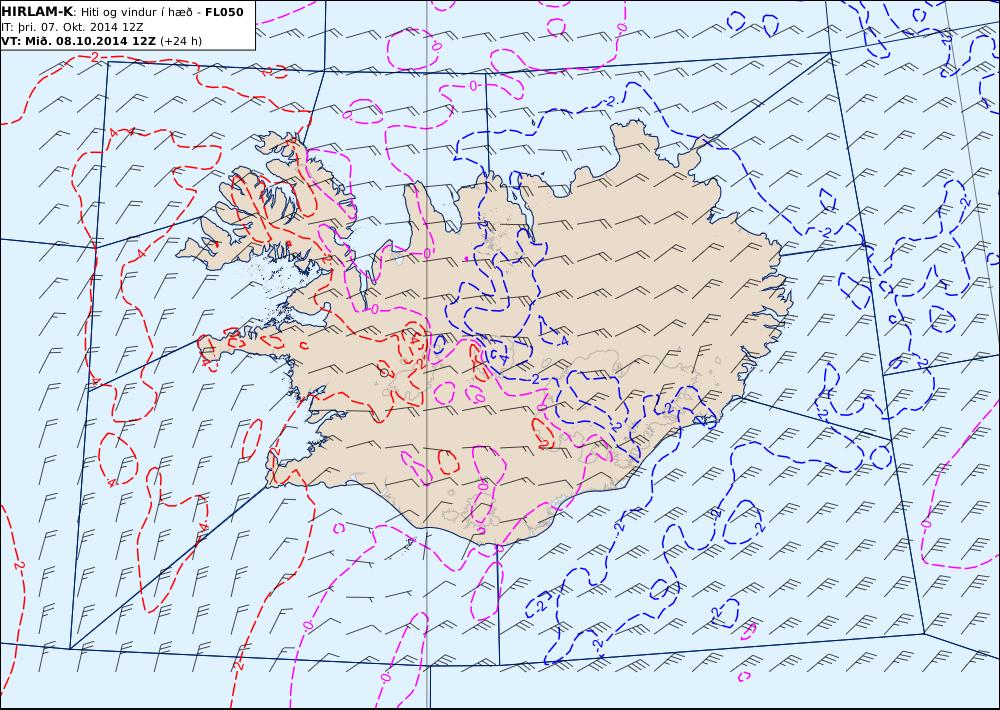Select the IT initial time line 07. Okt. 2014
This screenshot has width=1000, height=710.
click(x=72, y=27)
